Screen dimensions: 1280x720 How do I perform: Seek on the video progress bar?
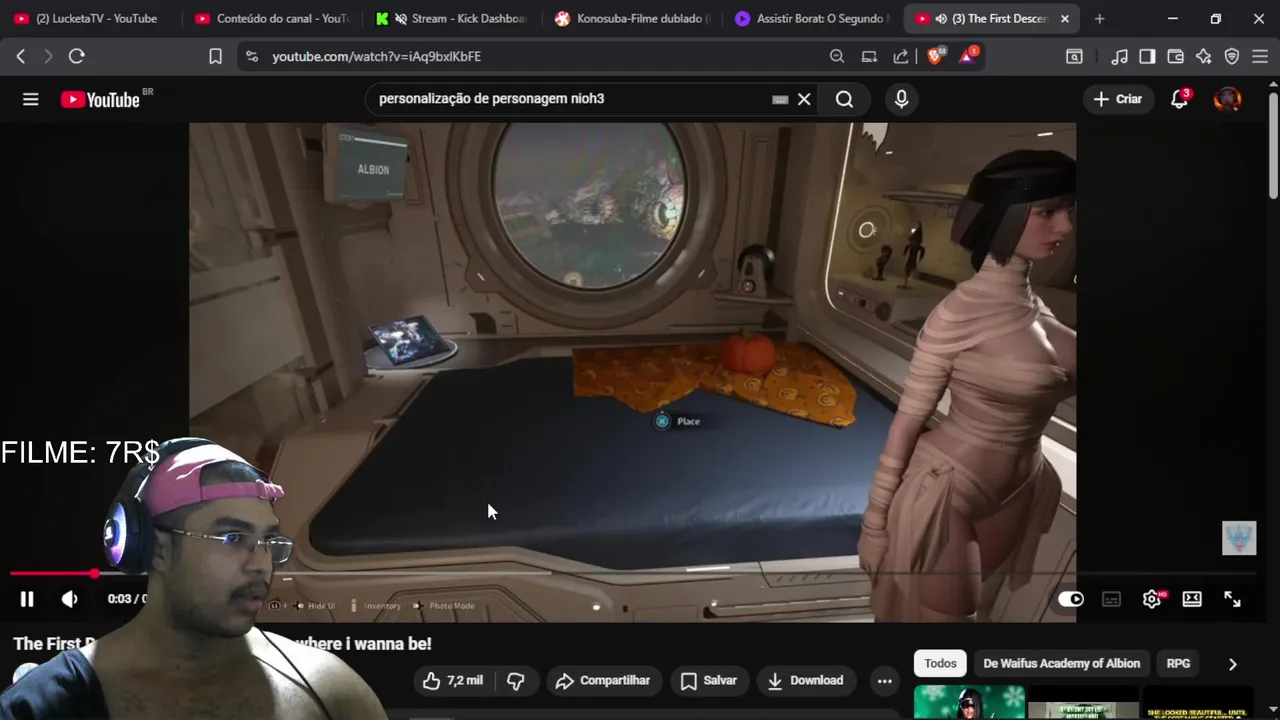[632, 573]
